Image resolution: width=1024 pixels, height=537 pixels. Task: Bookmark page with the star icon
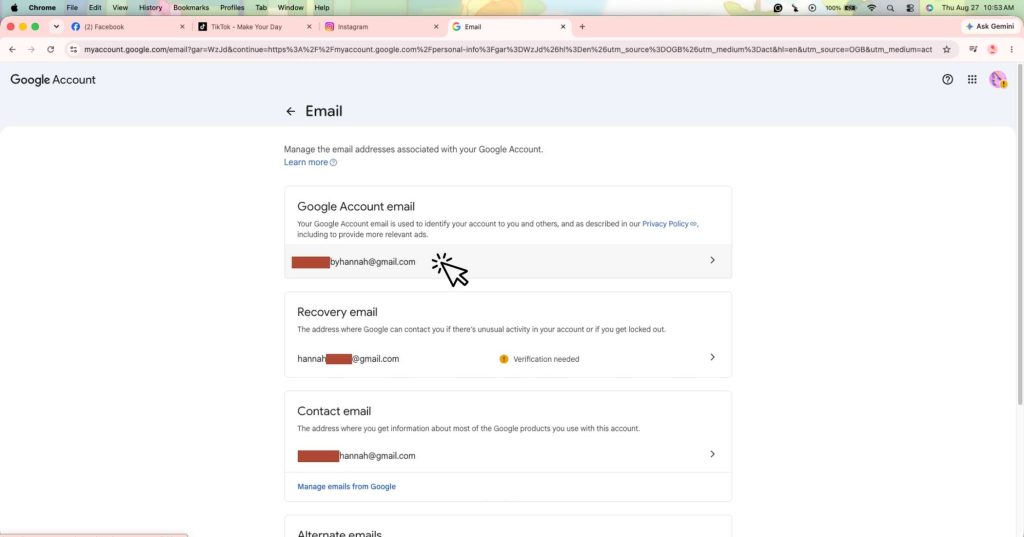[946, 49]
